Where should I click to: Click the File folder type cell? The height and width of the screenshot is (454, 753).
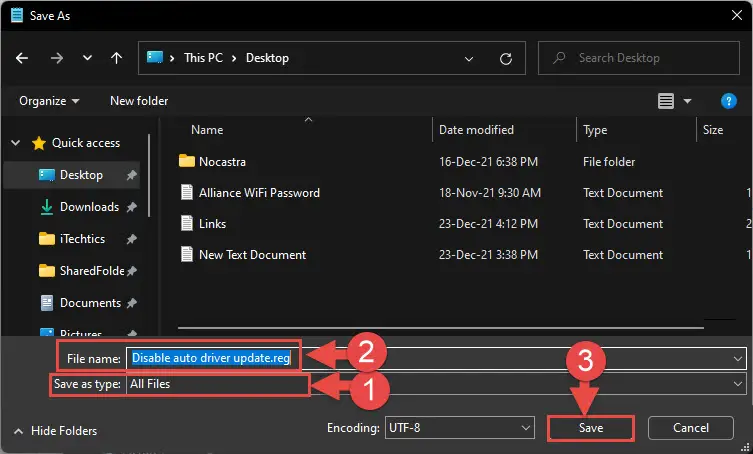pyautogui.click(x=609, y=162)
